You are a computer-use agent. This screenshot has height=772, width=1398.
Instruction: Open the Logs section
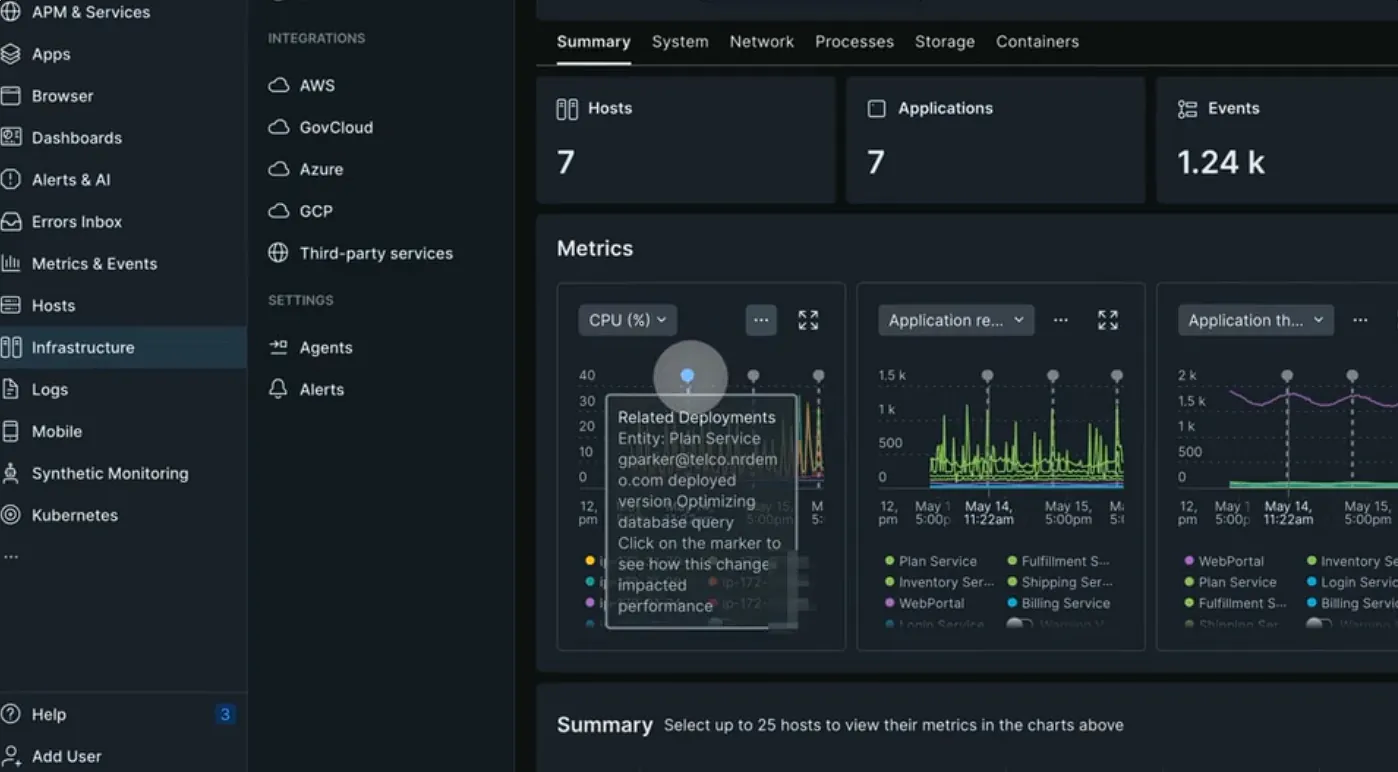tap(49, 390)
